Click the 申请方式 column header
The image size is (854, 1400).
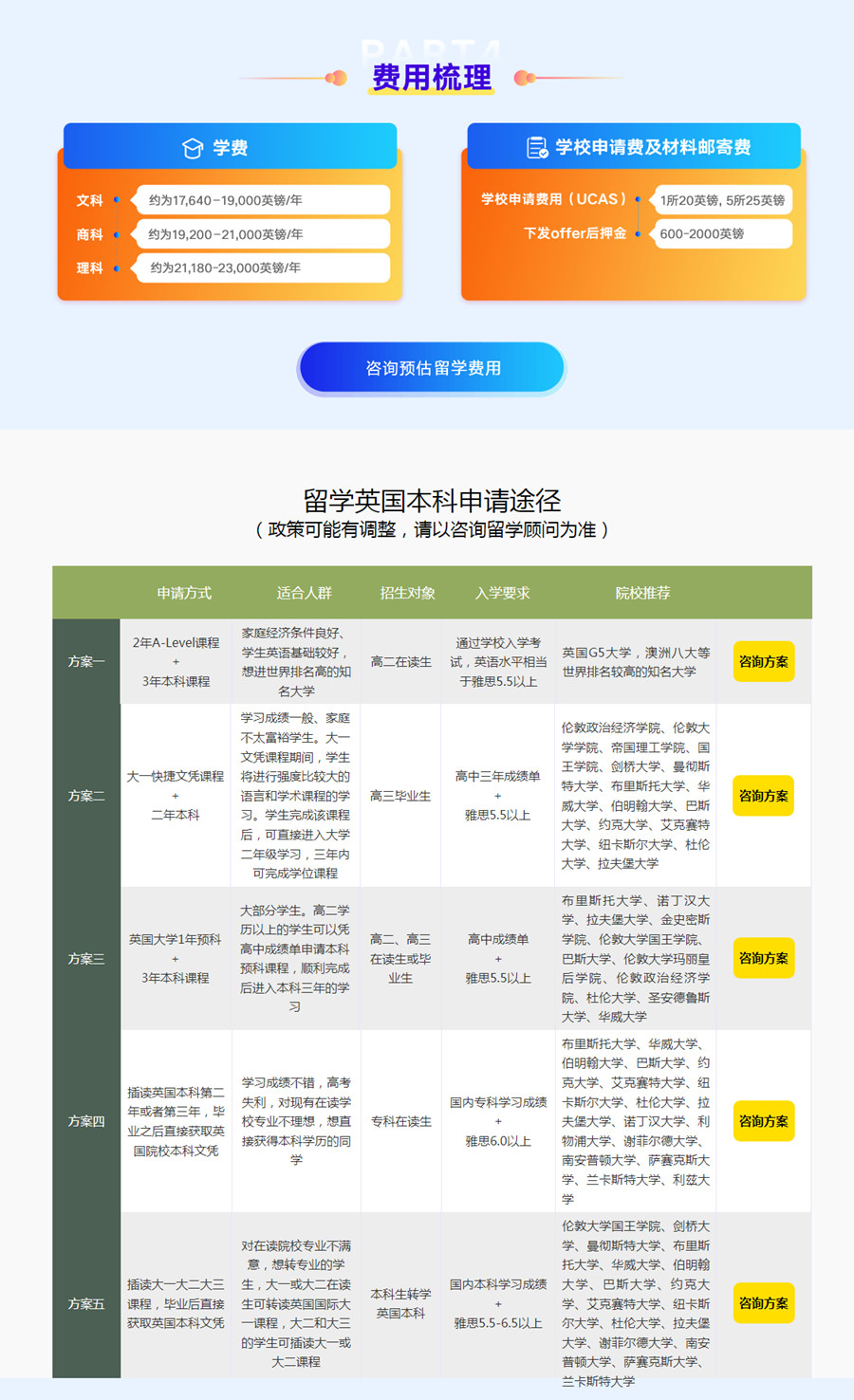[x=184, y=593]
